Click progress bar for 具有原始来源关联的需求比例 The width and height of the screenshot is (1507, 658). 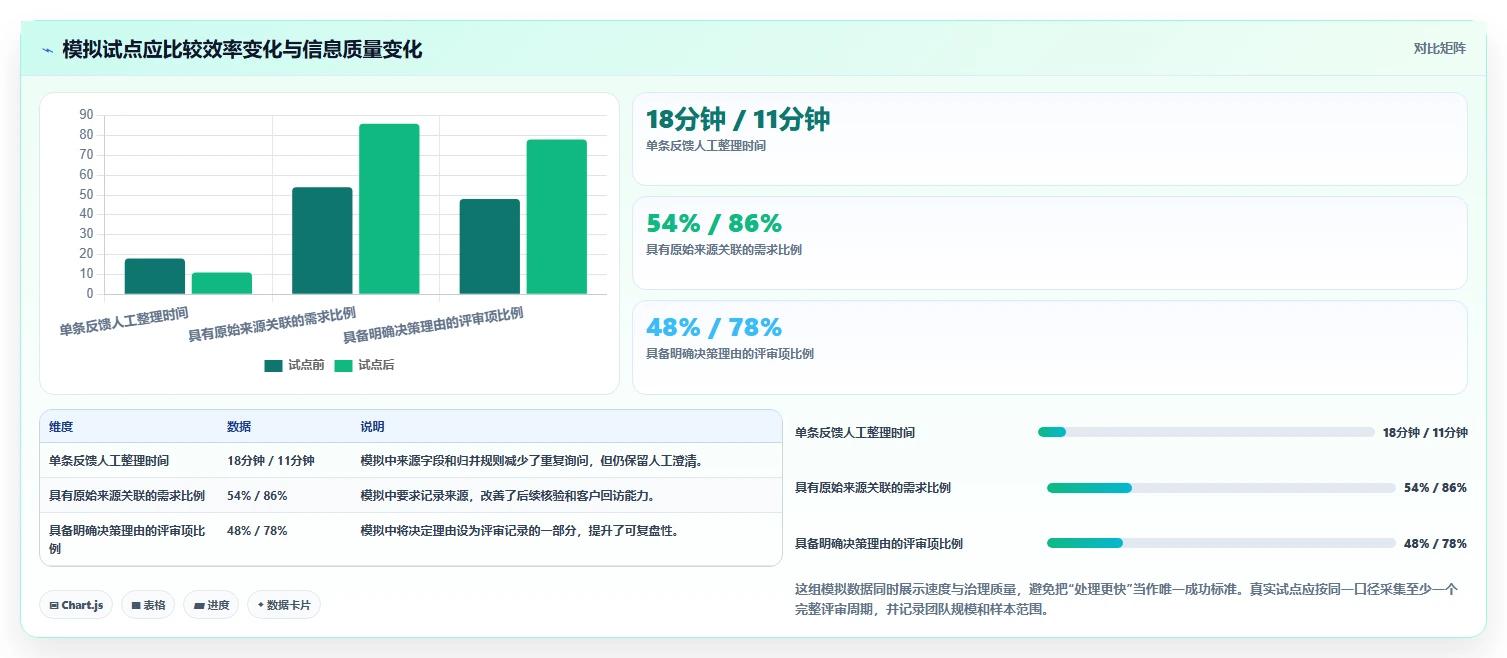(1221, 488)
